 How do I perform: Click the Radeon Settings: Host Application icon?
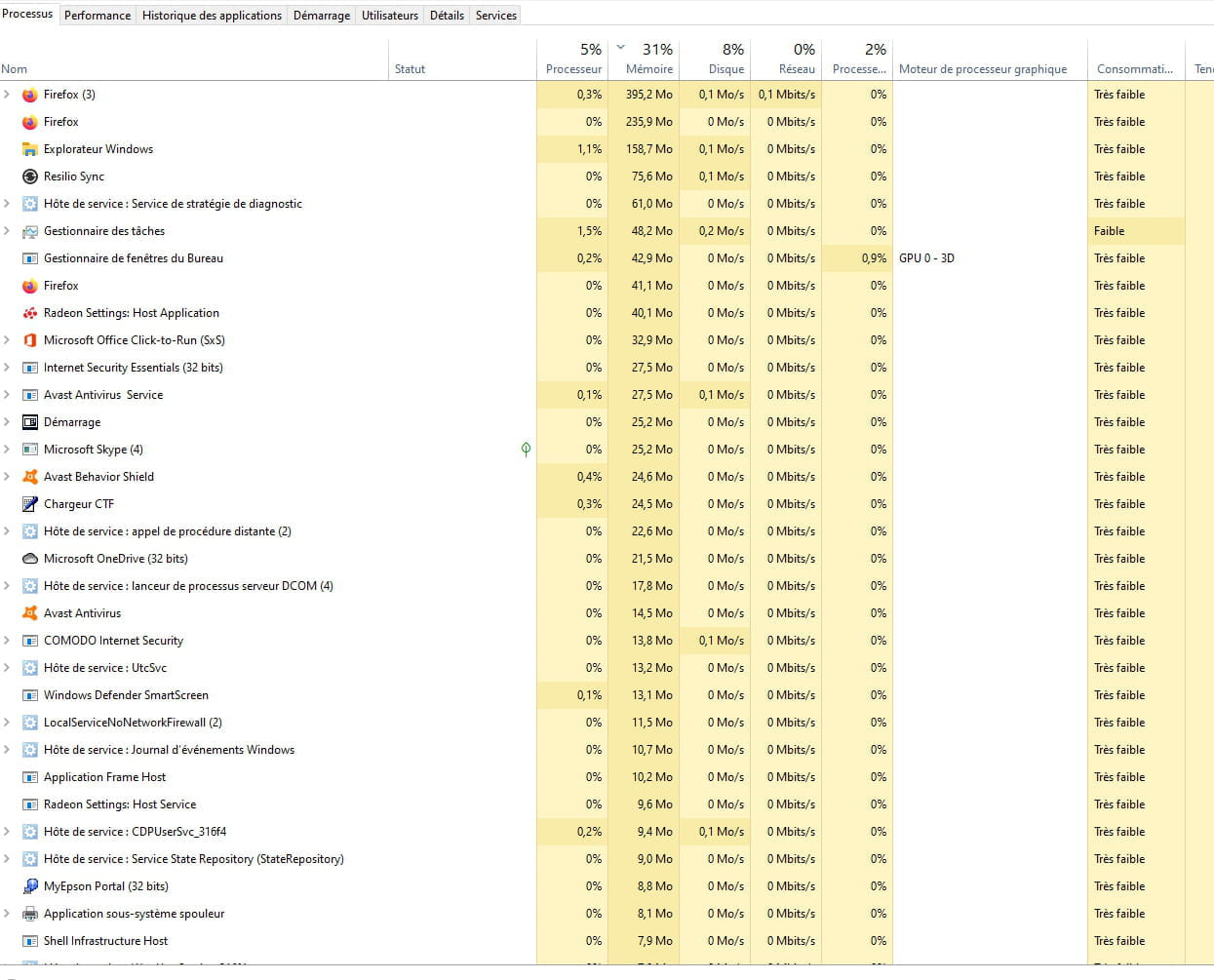(30, 313)
